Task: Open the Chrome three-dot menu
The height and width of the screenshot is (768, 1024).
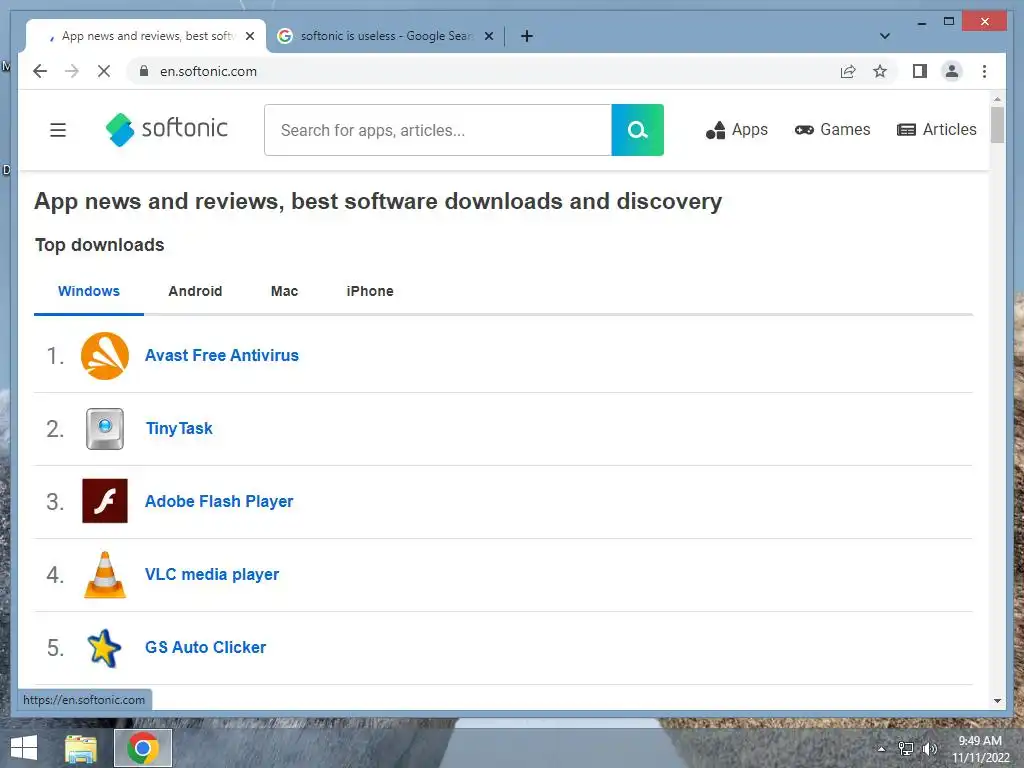Action: coord(984,71)
